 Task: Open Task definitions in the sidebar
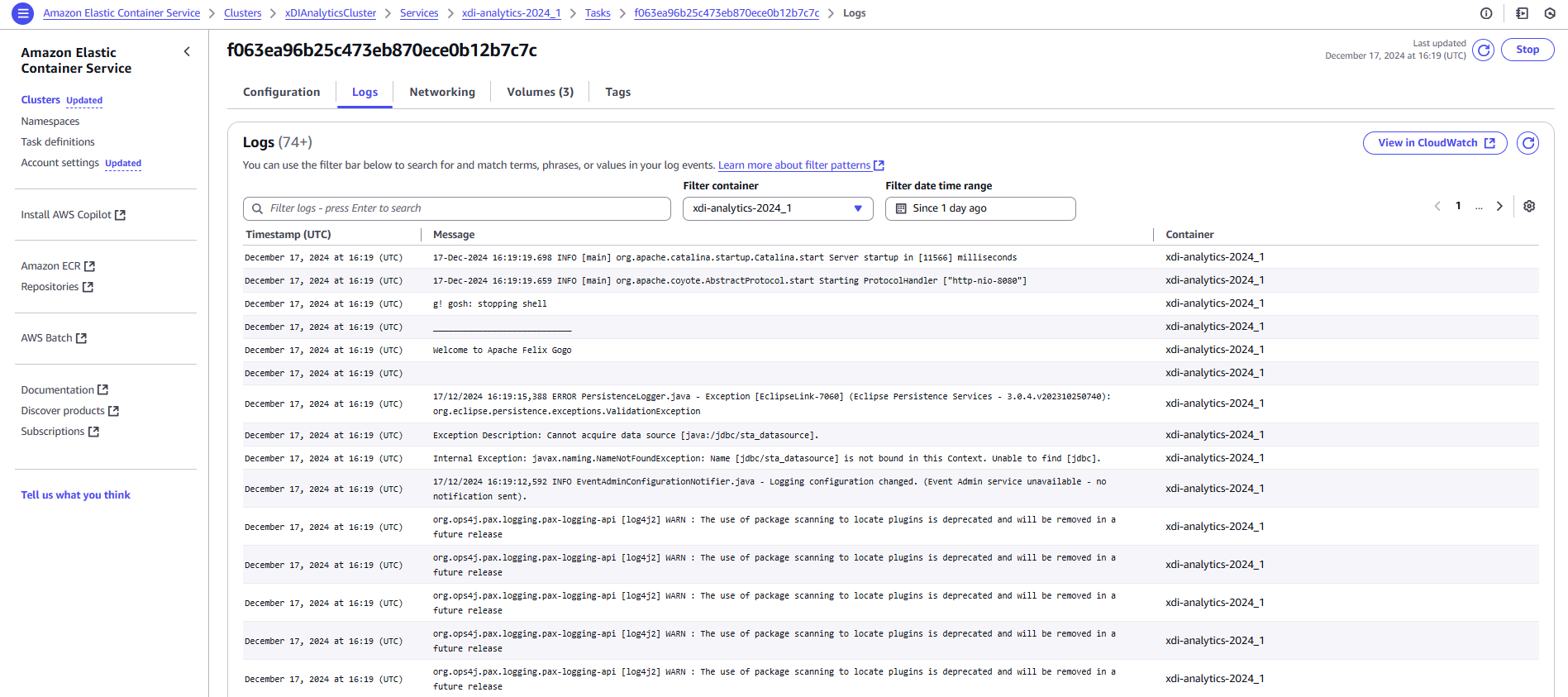(58, 142)
